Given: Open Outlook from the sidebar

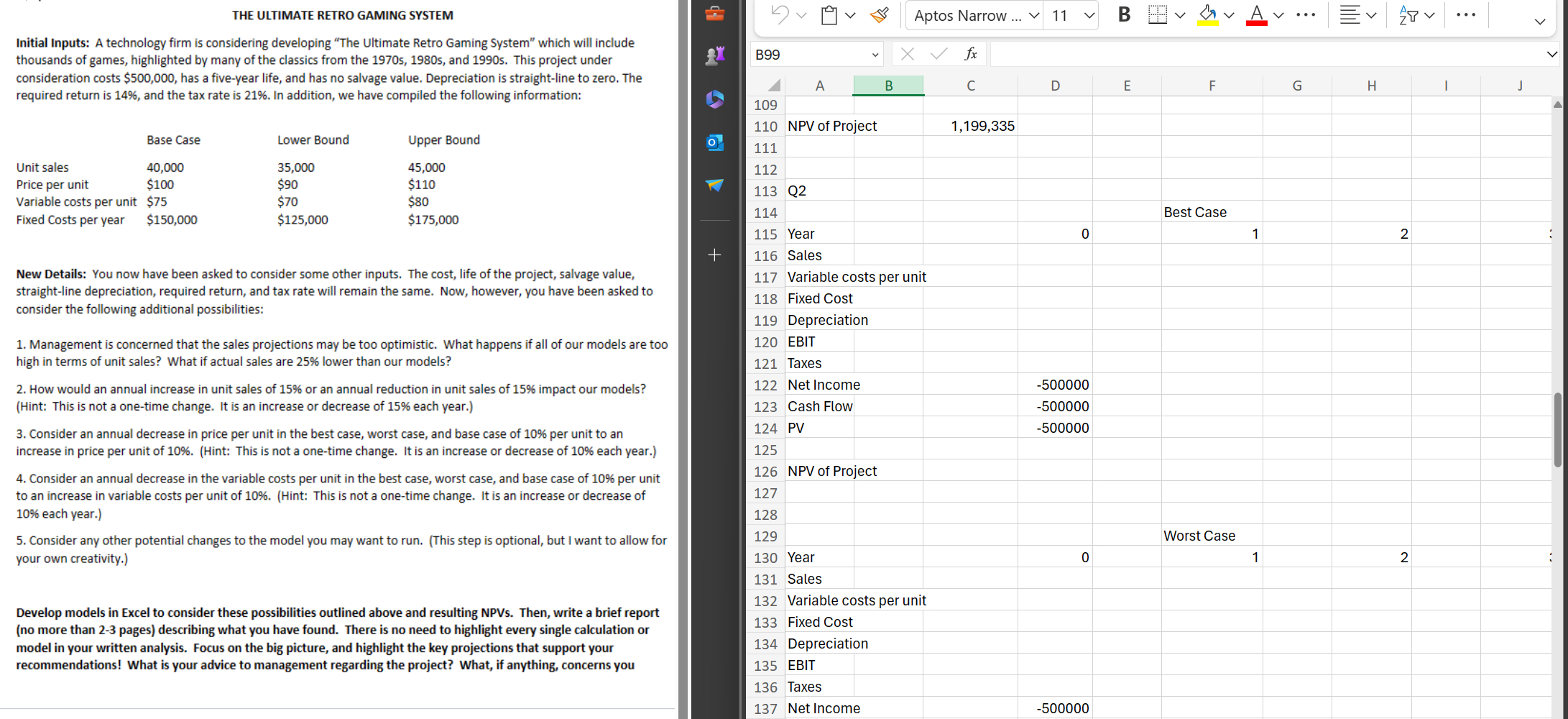Looking at the screenshot, I should click(715, 142).
